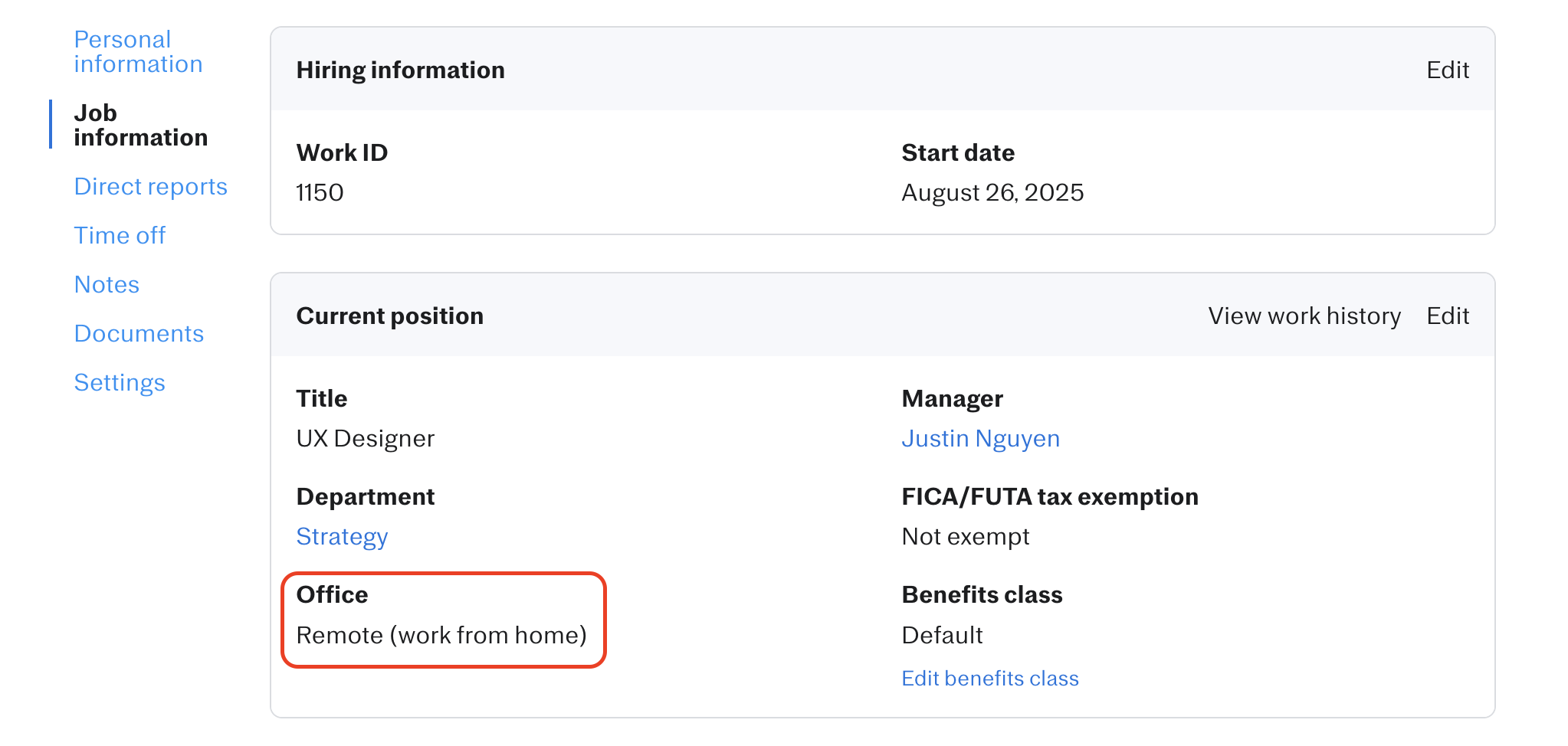Open Personal information in the sidebar

coord(138,52)
